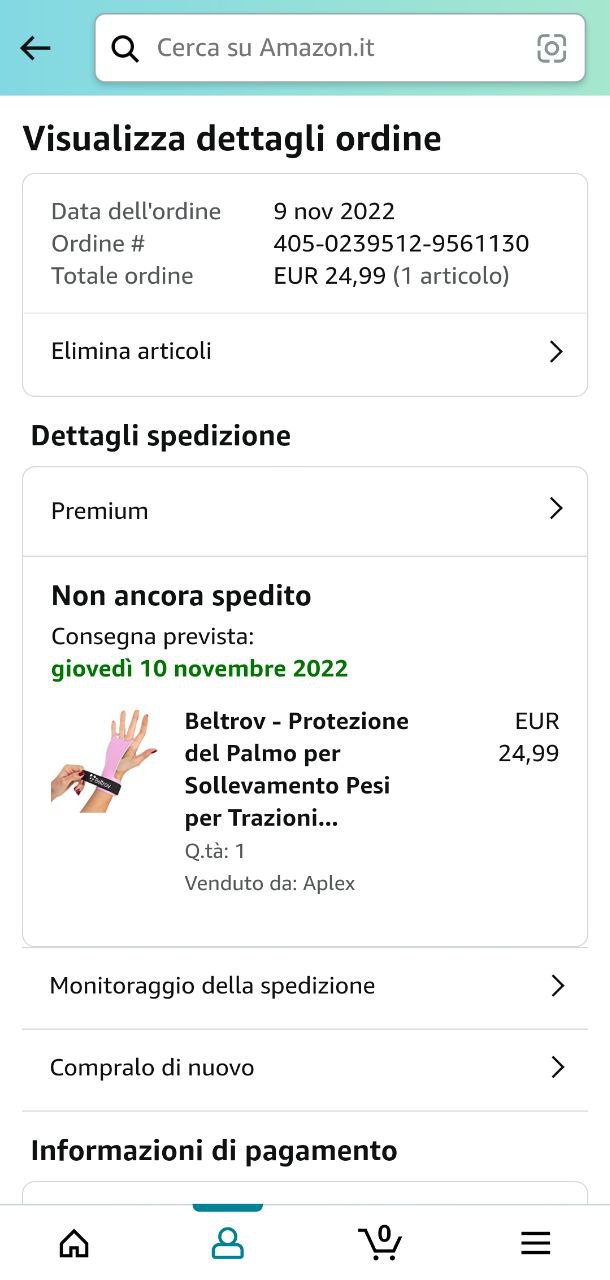Open the account profile icon

(x=228, y=1243)
